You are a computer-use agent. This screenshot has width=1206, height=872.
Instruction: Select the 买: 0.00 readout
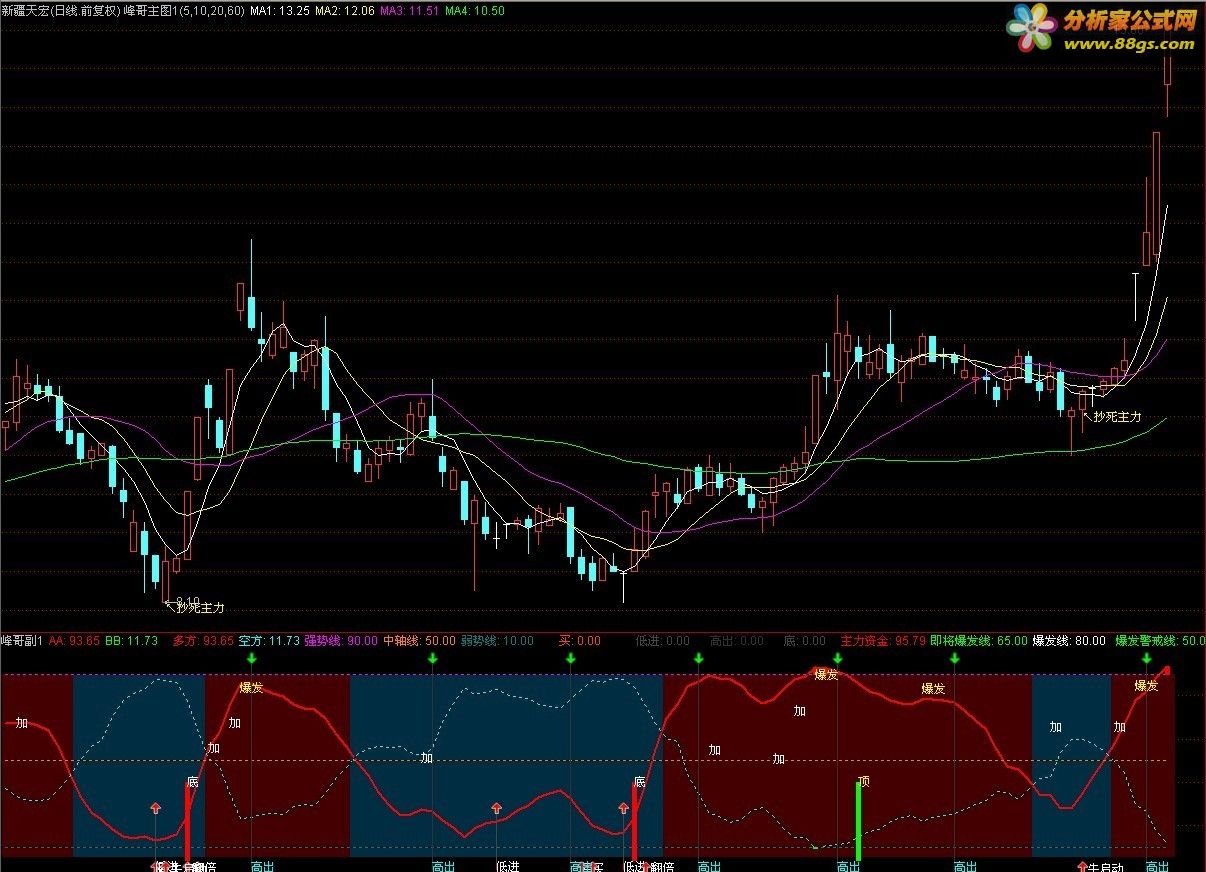point(580,641)
